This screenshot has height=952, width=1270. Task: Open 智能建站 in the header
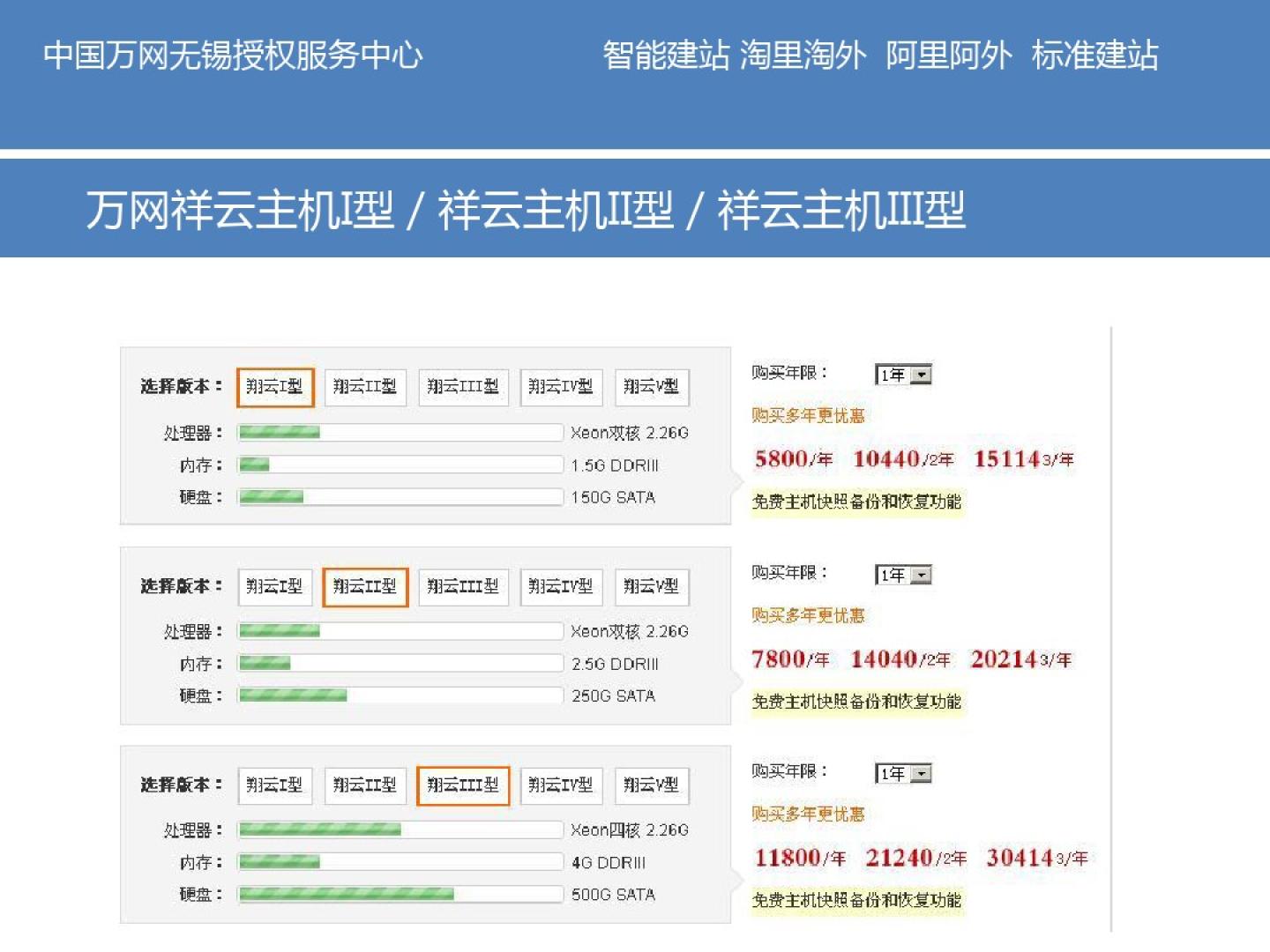[x=666, y=56]
